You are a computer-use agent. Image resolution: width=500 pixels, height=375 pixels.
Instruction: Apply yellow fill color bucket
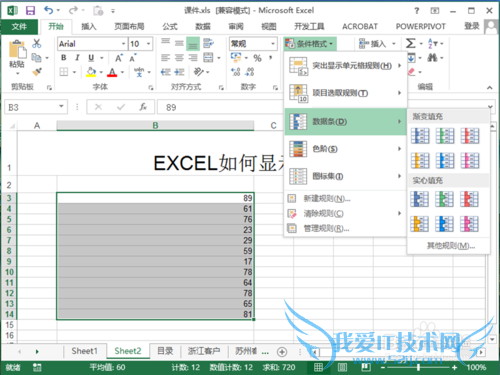click(91, 71)
